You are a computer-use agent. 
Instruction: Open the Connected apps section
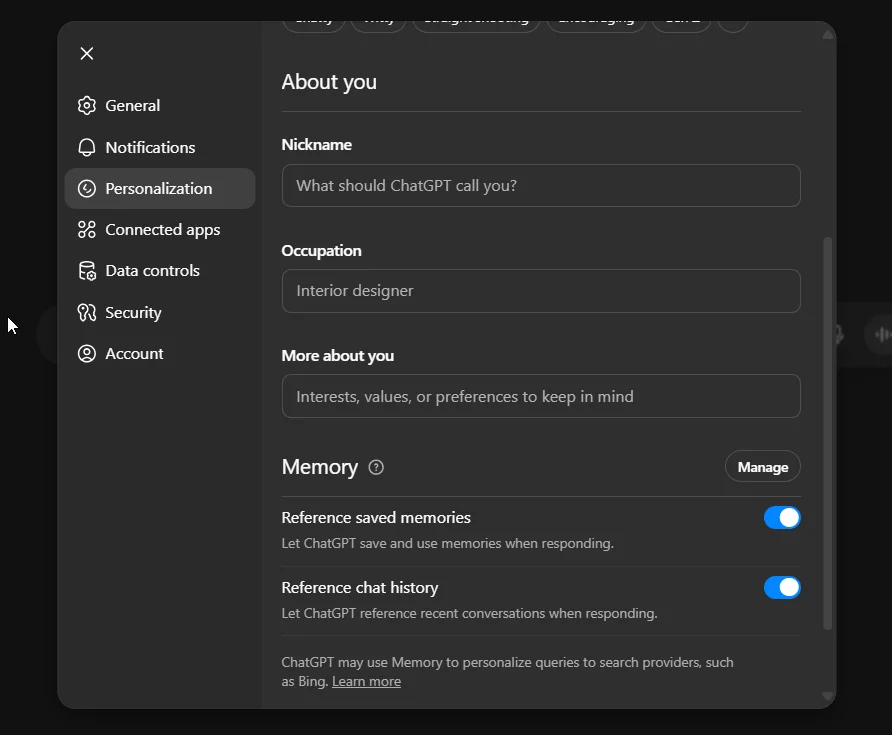(162, 229)
